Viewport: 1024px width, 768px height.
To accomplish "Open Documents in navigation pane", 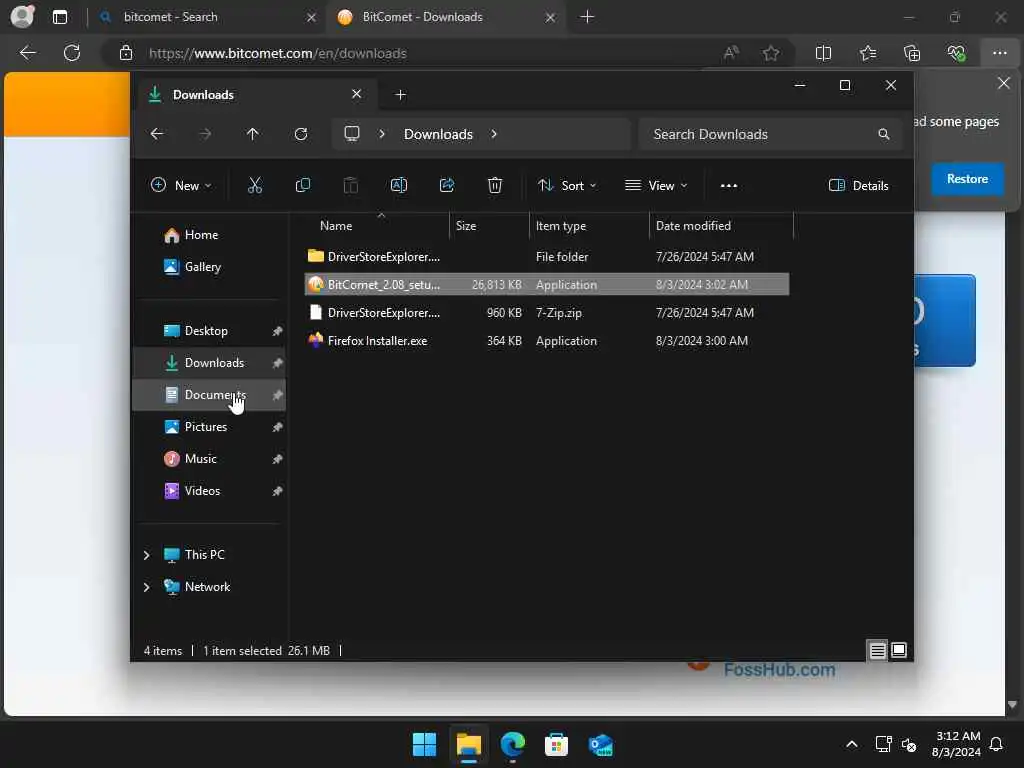I will [209, 395].
